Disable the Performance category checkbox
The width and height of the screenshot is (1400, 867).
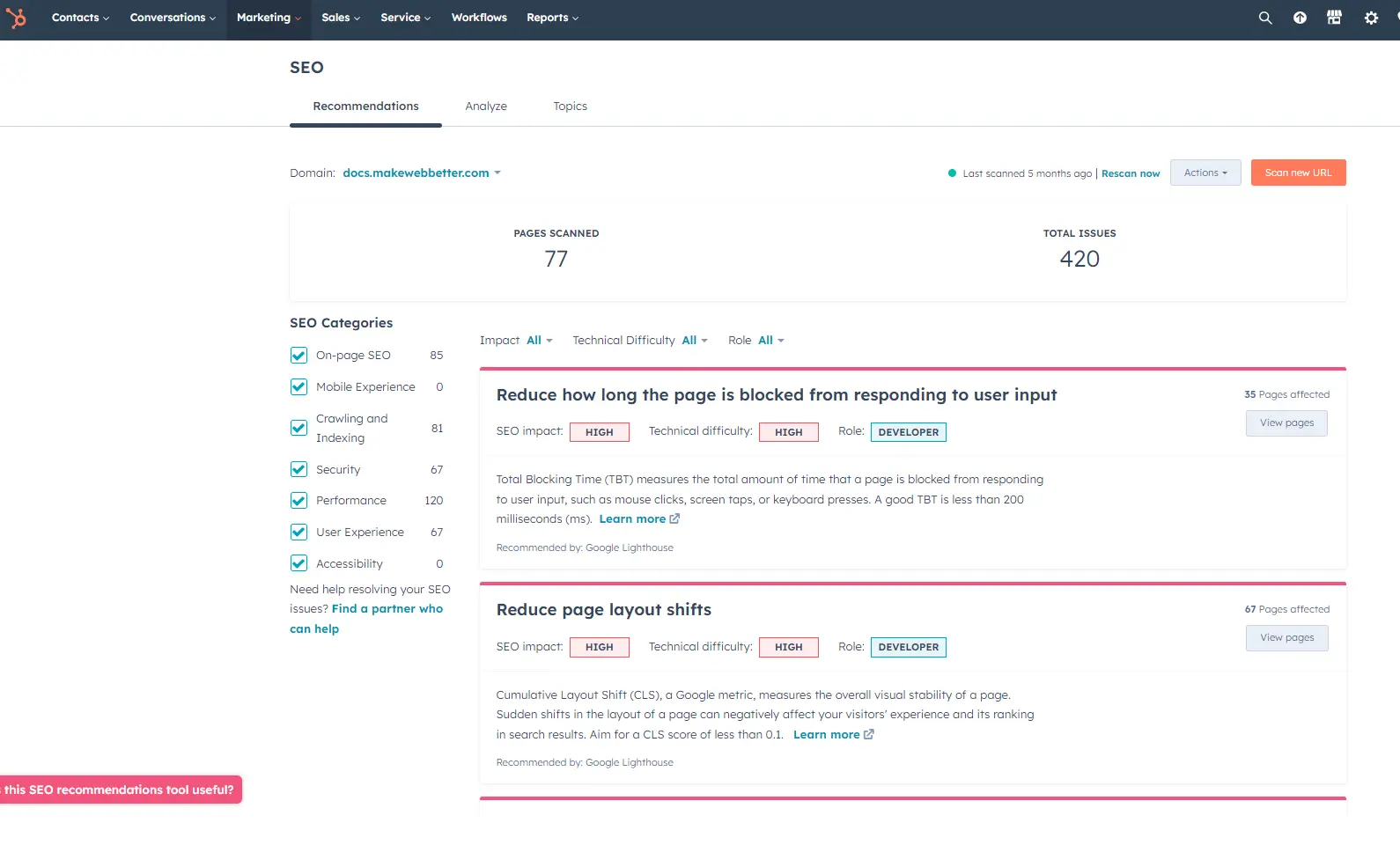298,501
